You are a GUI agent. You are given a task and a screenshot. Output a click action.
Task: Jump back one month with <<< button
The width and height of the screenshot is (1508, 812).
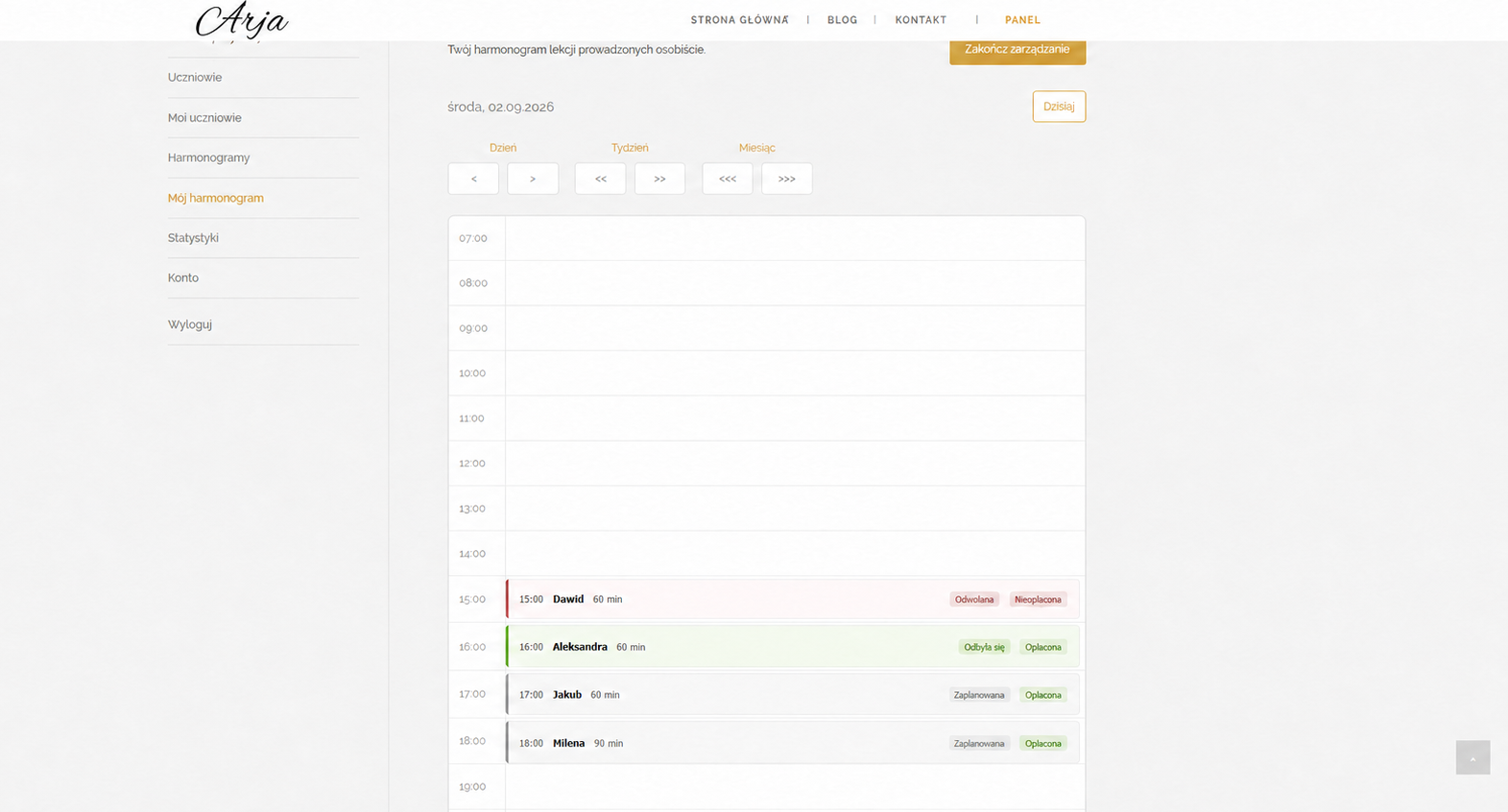point(728,179)
